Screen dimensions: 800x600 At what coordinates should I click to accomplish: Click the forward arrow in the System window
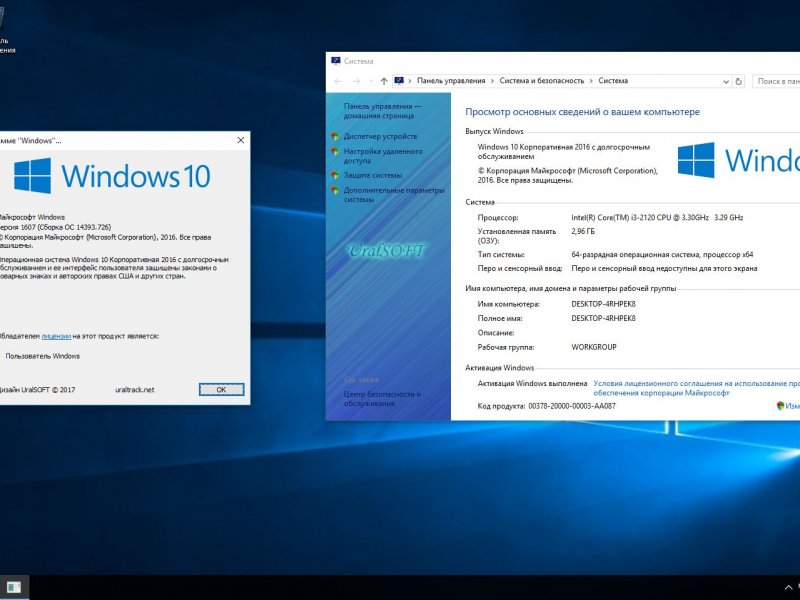point(356,81)
